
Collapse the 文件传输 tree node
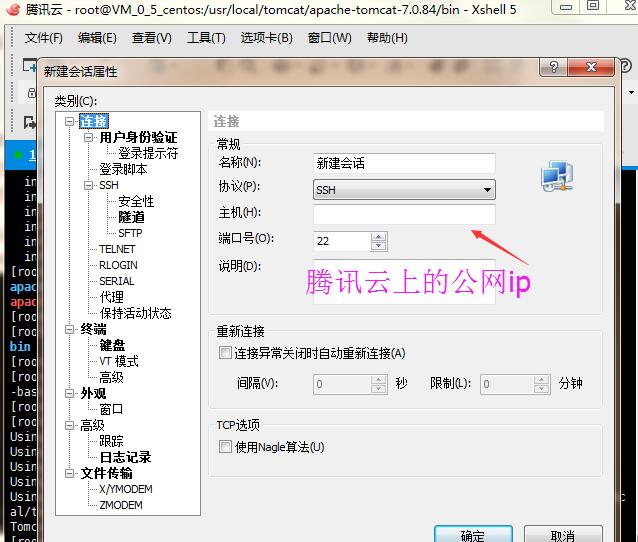click(70, 473)
